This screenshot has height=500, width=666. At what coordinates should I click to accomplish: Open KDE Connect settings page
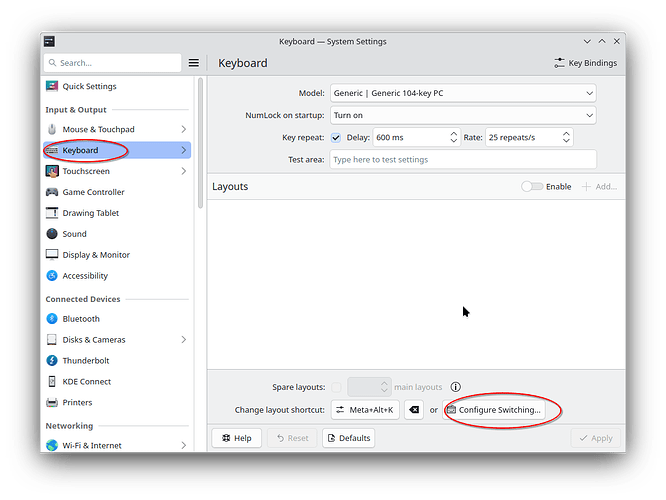click(117, 381)
